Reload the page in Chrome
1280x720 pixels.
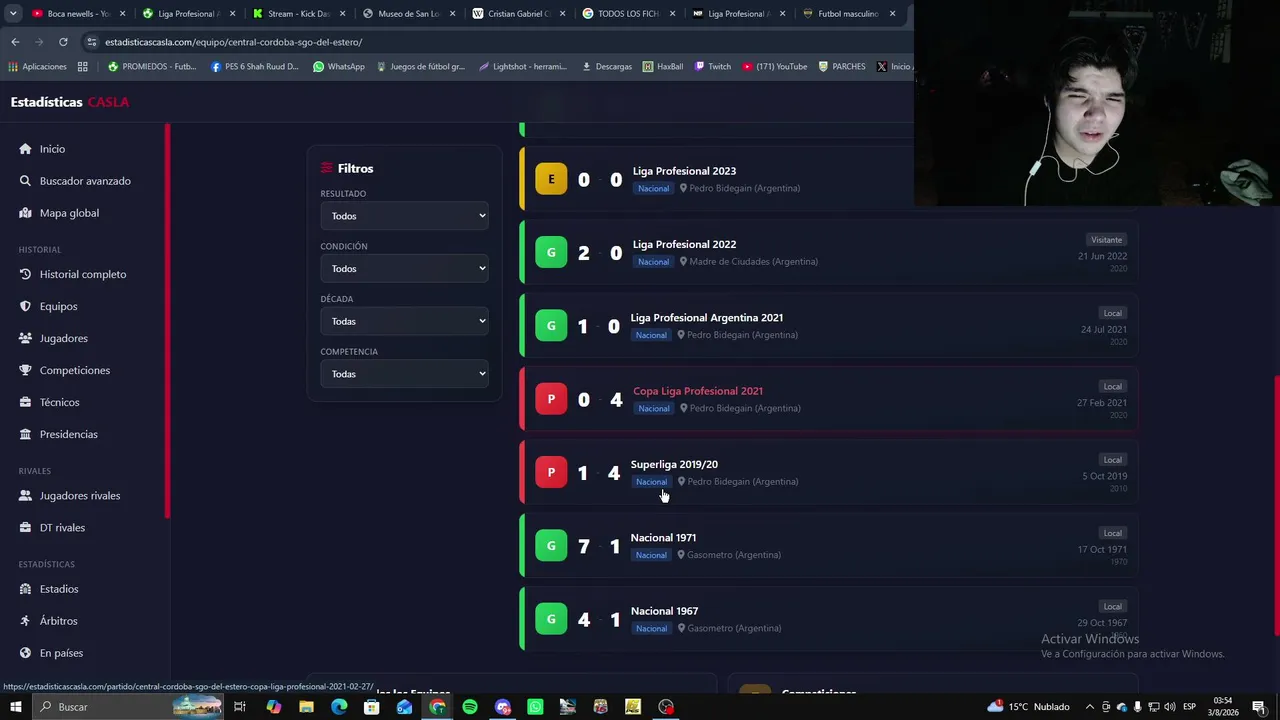pos(63,42)
